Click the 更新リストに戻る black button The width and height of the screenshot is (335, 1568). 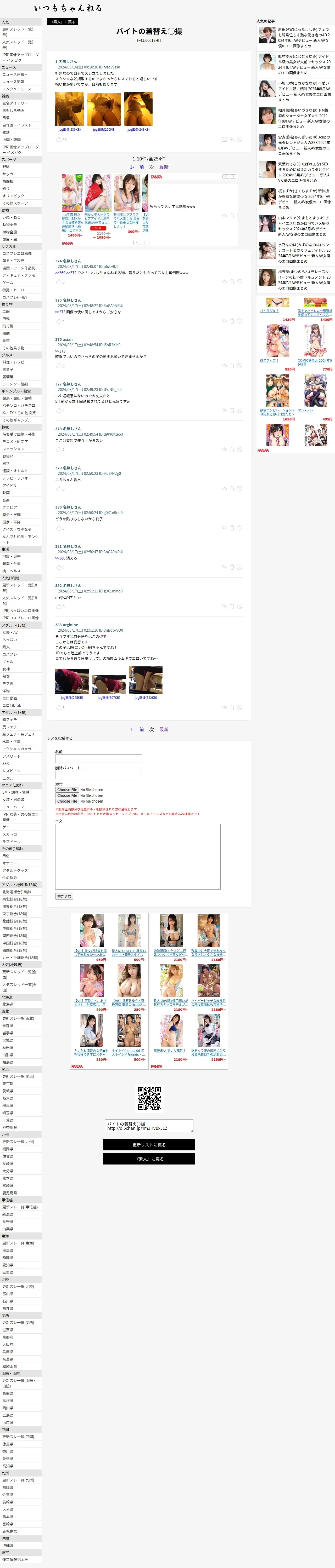(x=149, y=1145)
